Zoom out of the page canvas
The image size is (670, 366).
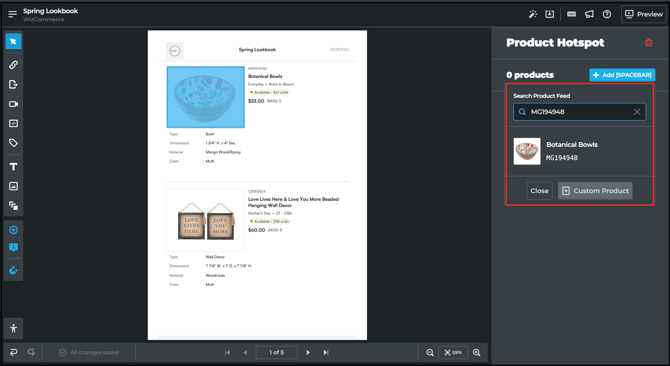[x=430, y=352]
